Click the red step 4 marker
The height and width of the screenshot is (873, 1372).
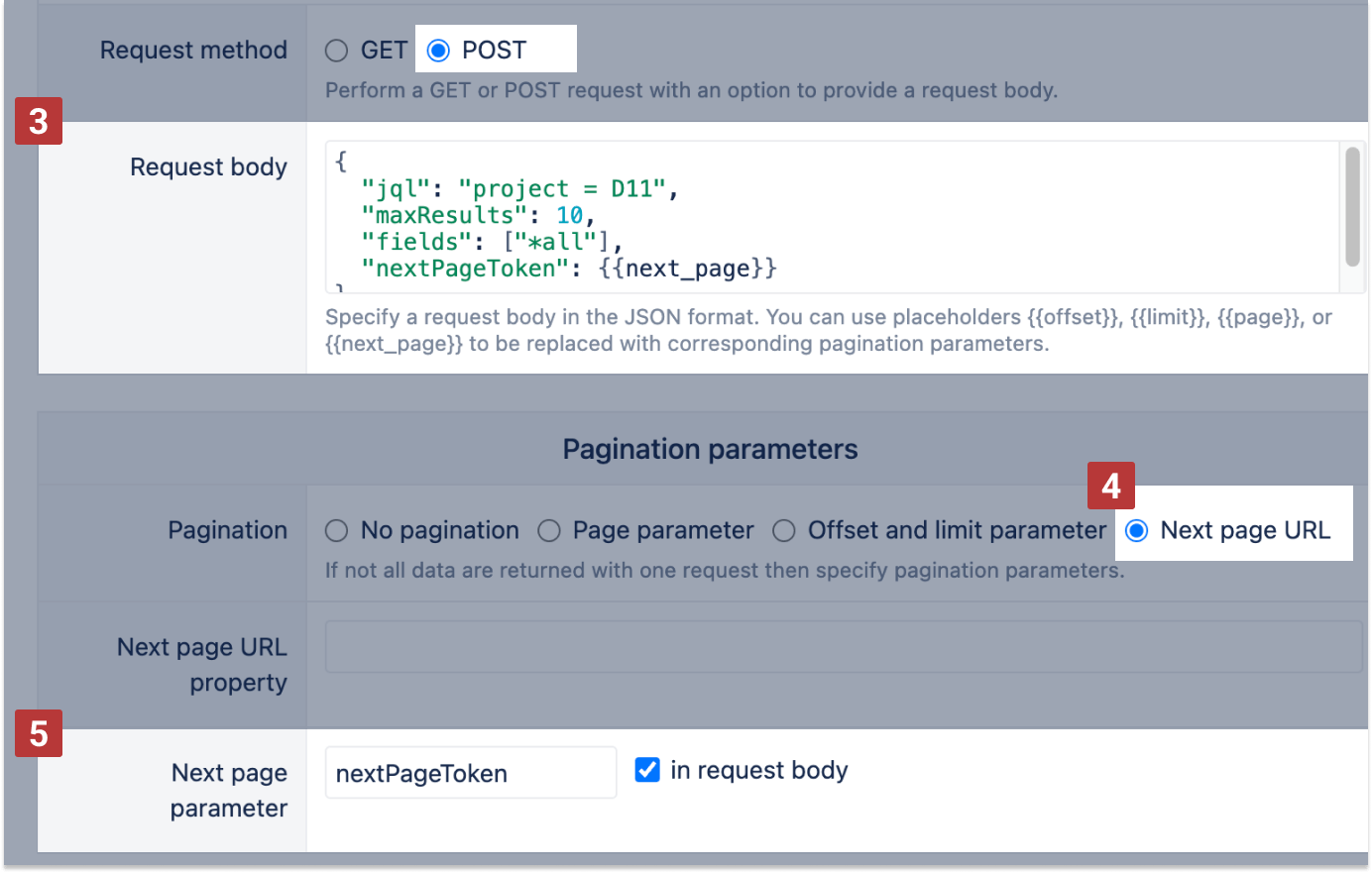click(1110, 486)
